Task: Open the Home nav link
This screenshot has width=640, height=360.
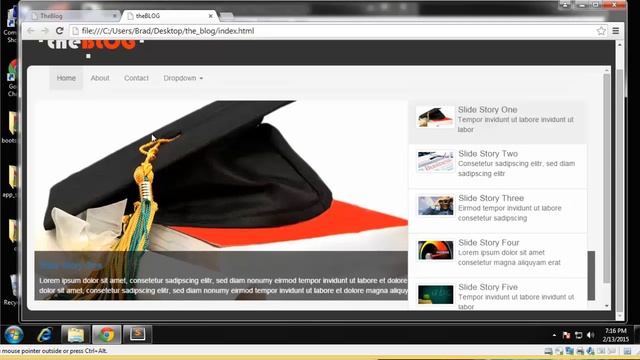Action: (x=66, y=78)
